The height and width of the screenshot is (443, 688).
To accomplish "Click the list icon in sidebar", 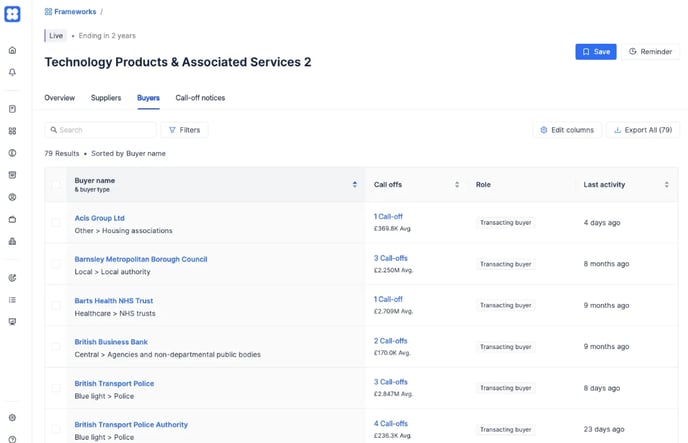I will click(12, 300).
